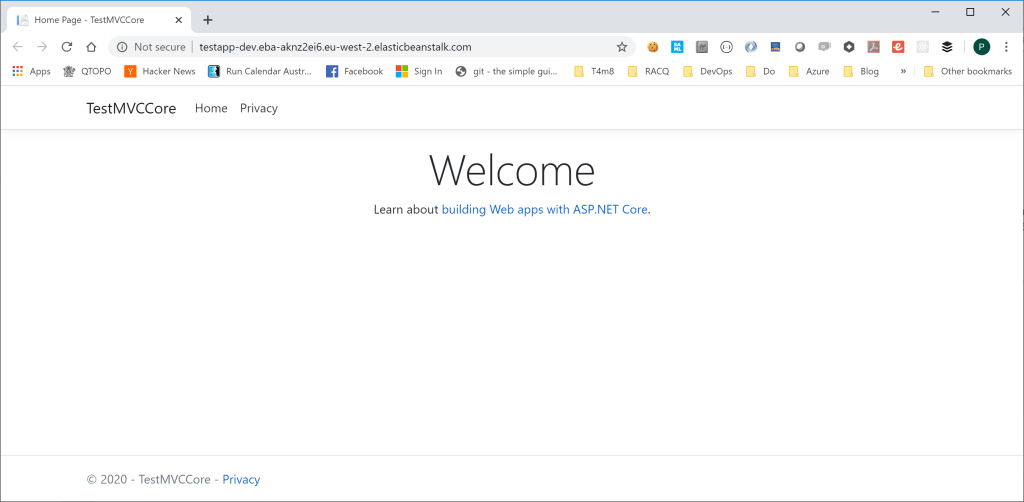Open the Privacy link in the footer
Image resolution: width=1024 pixels, height=502 pixels.
(241, 479)
